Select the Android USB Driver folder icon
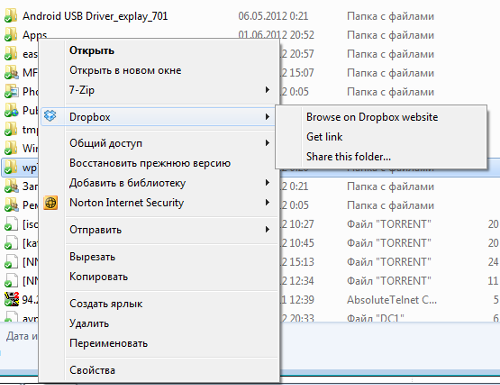This screenshot has width=500, height=385. click(x=10, y=16)
